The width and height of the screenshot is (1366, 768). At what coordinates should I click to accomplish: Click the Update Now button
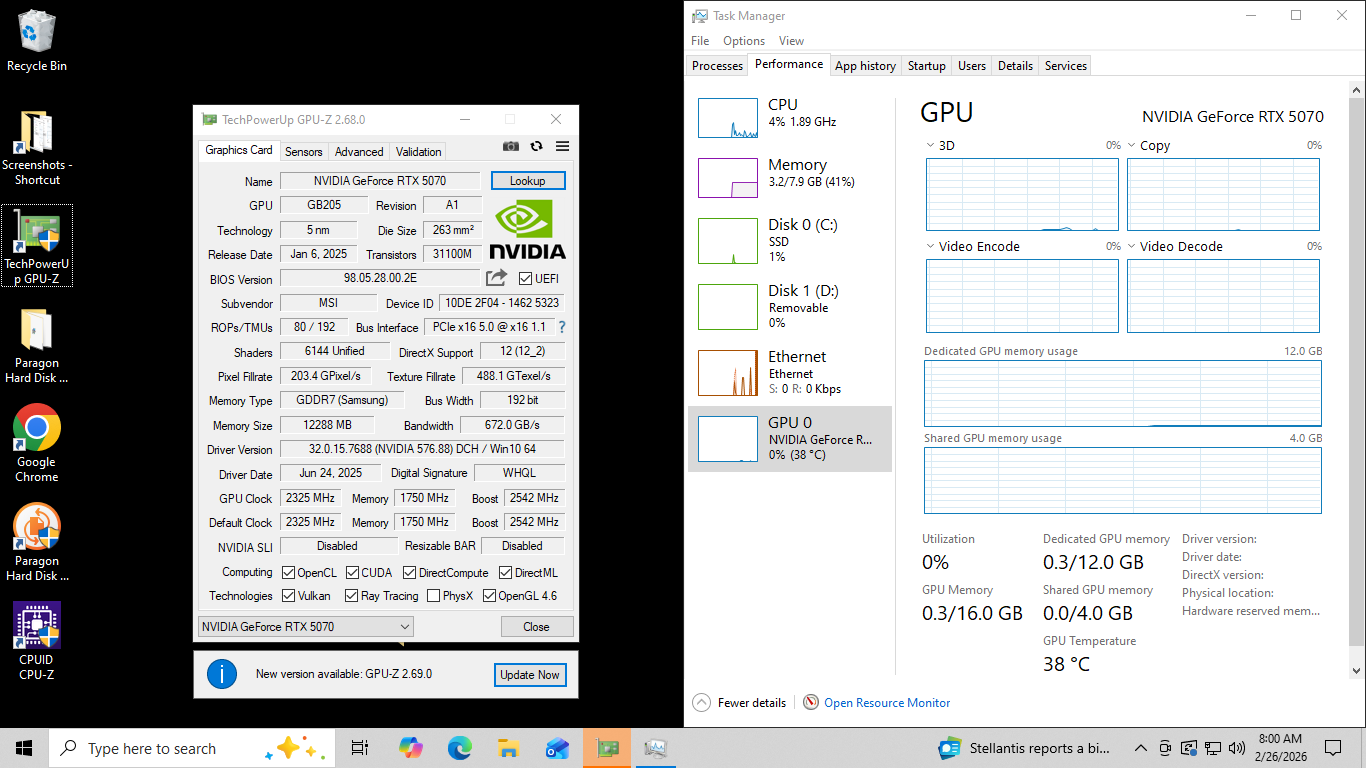(529, 675)
